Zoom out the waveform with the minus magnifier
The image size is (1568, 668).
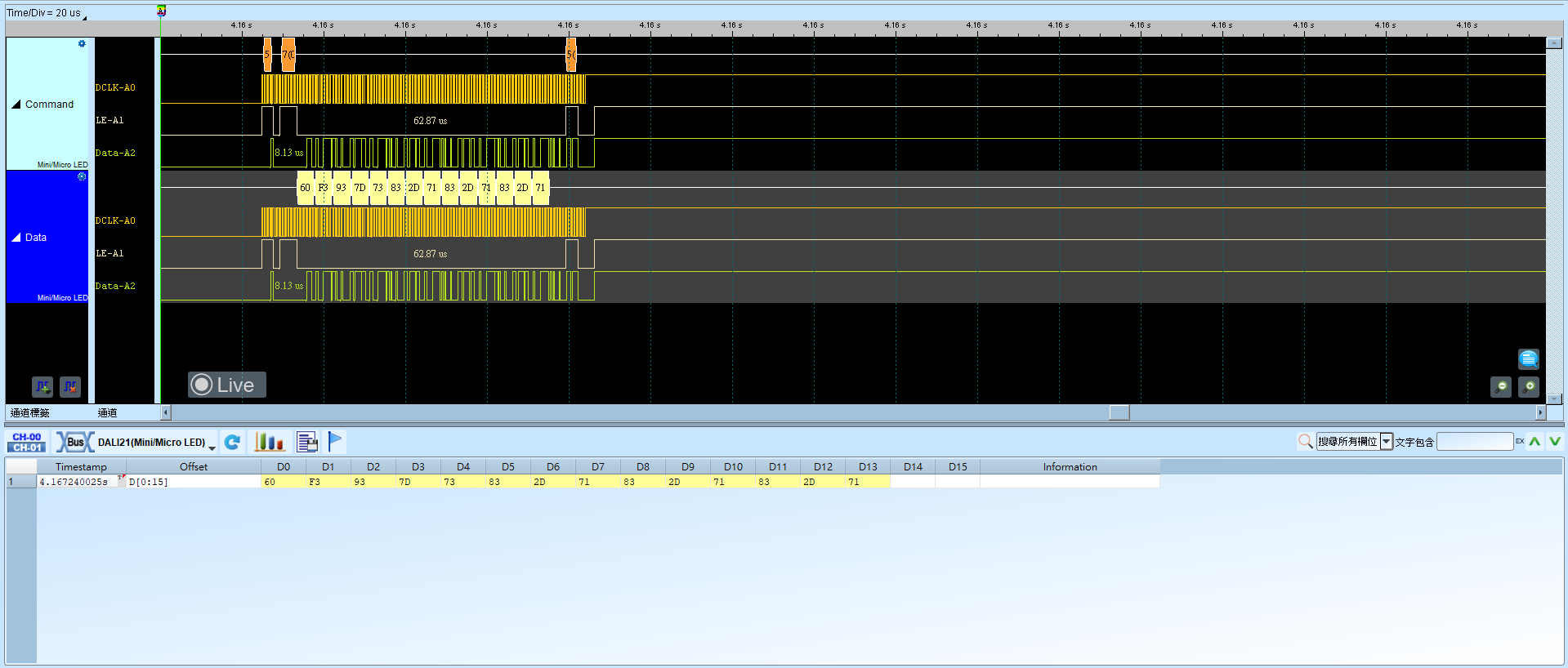1501,386
